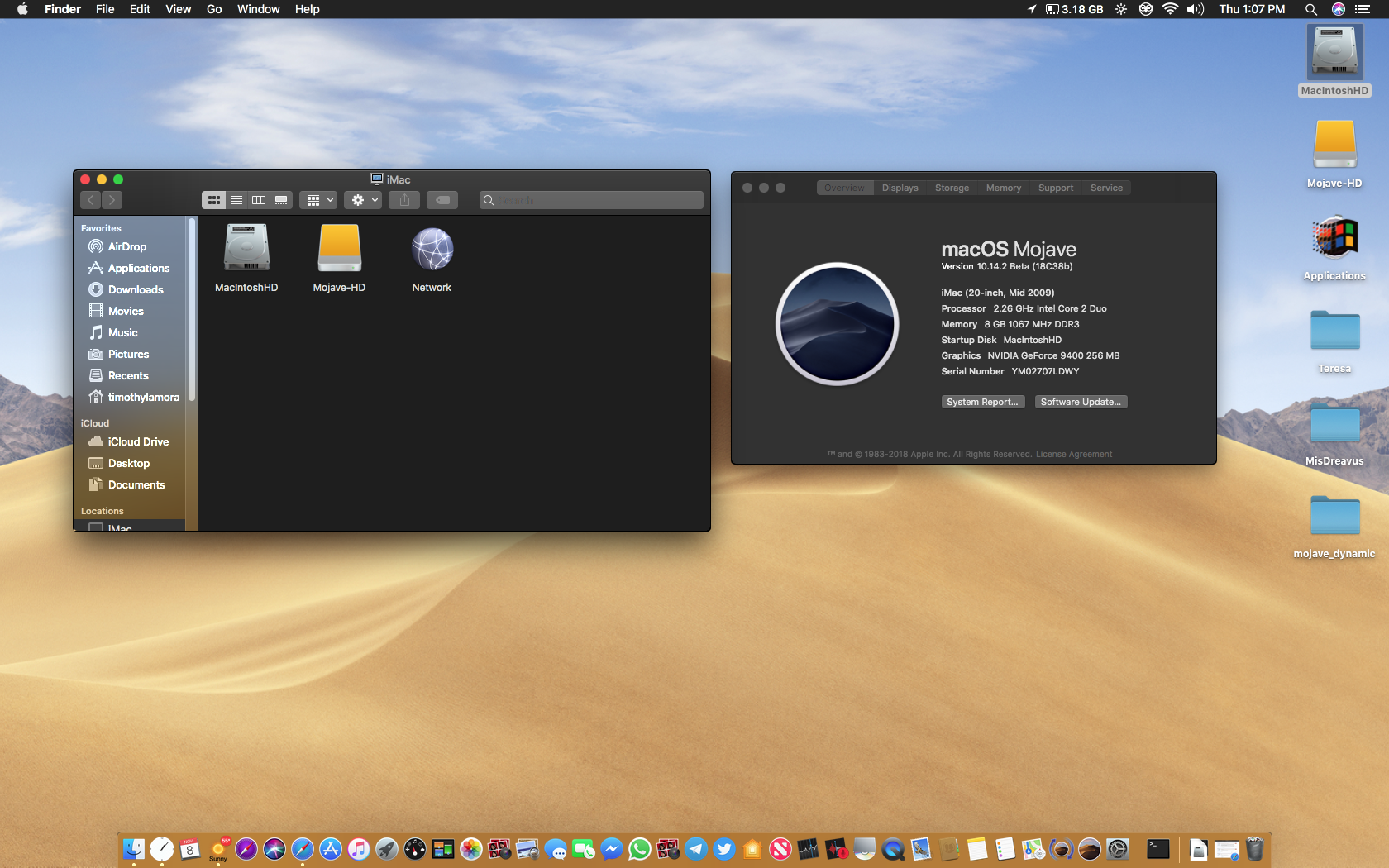Screen dimensions: 1389x868
Task: Open the Wi-Fi menu bar icon
Action: coord(1170,9)
